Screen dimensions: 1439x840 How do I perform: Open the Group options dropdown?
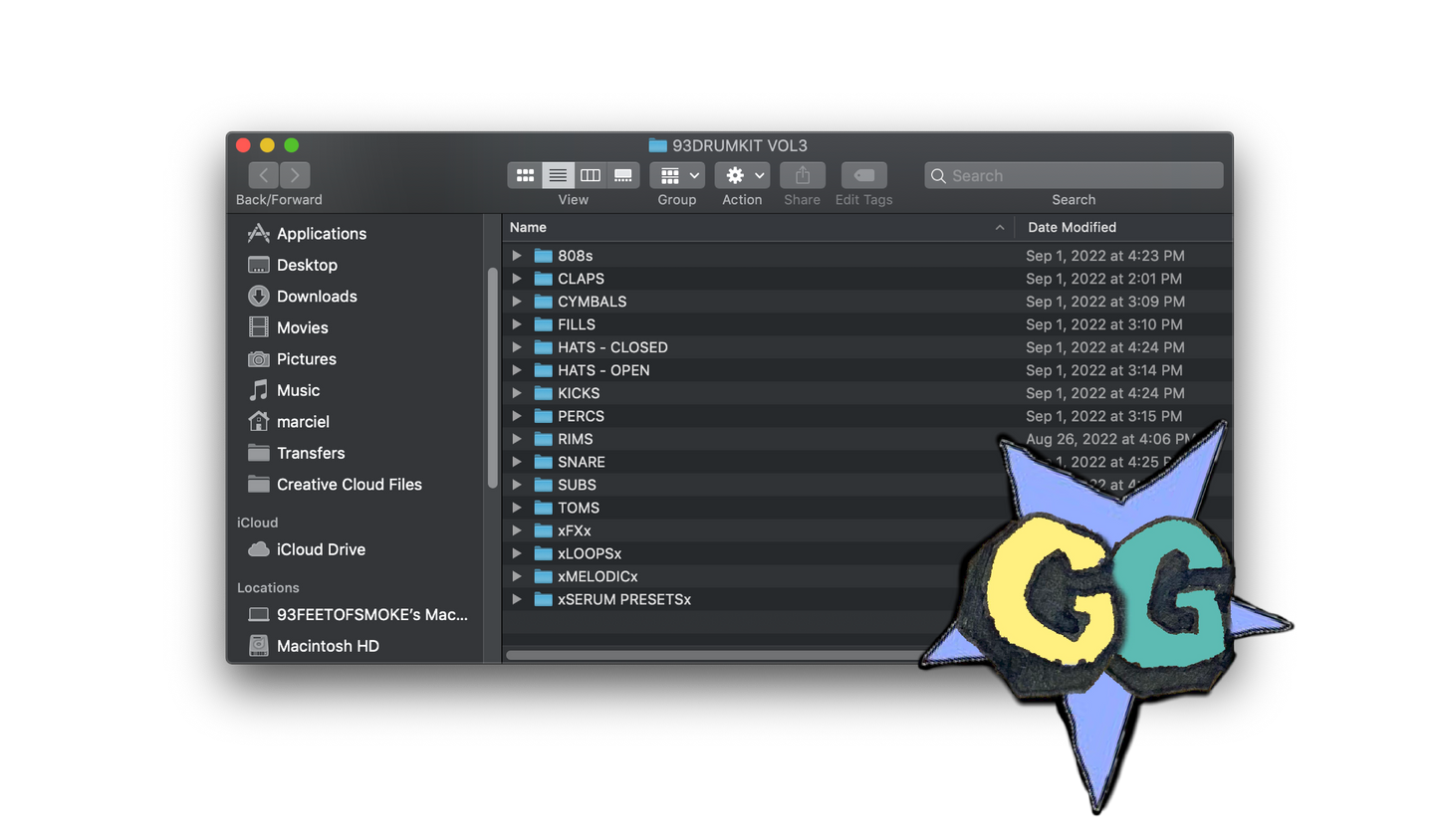click(x=677, y=175)
